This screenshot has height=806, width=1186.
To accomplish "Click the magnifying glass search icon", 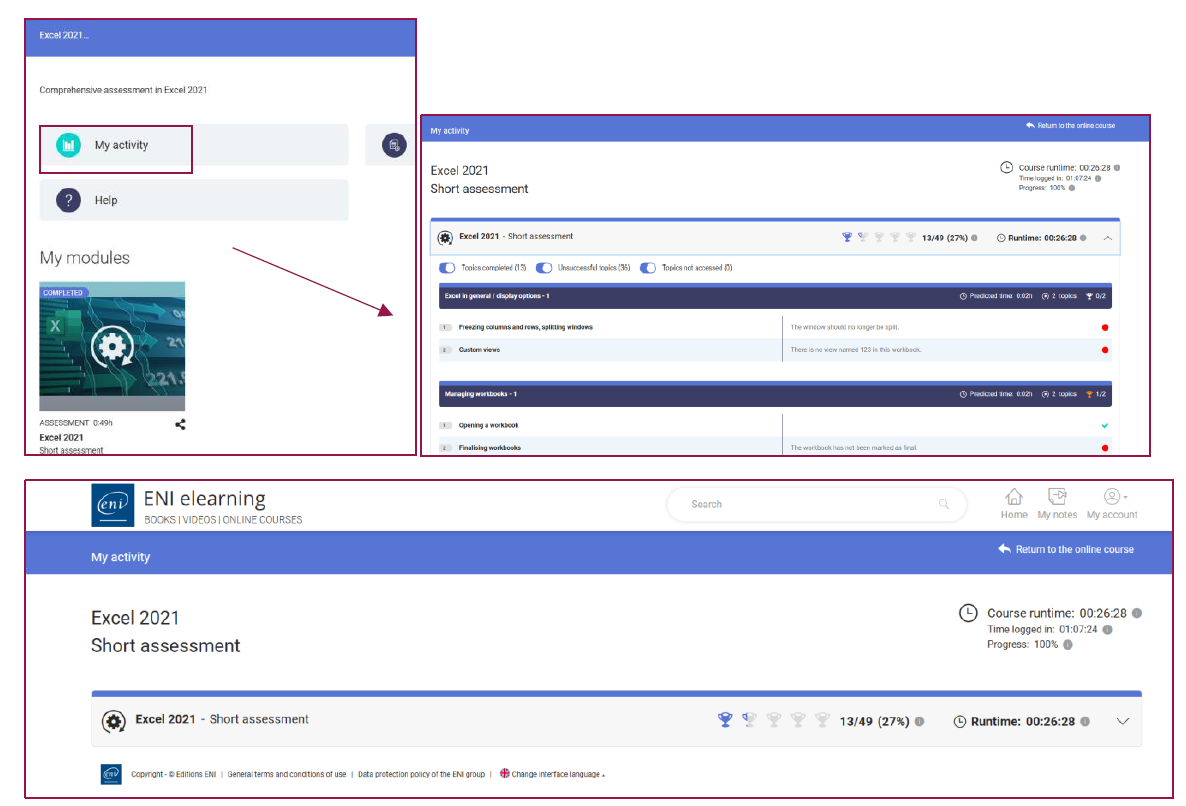I will click(x=943, y=504).
